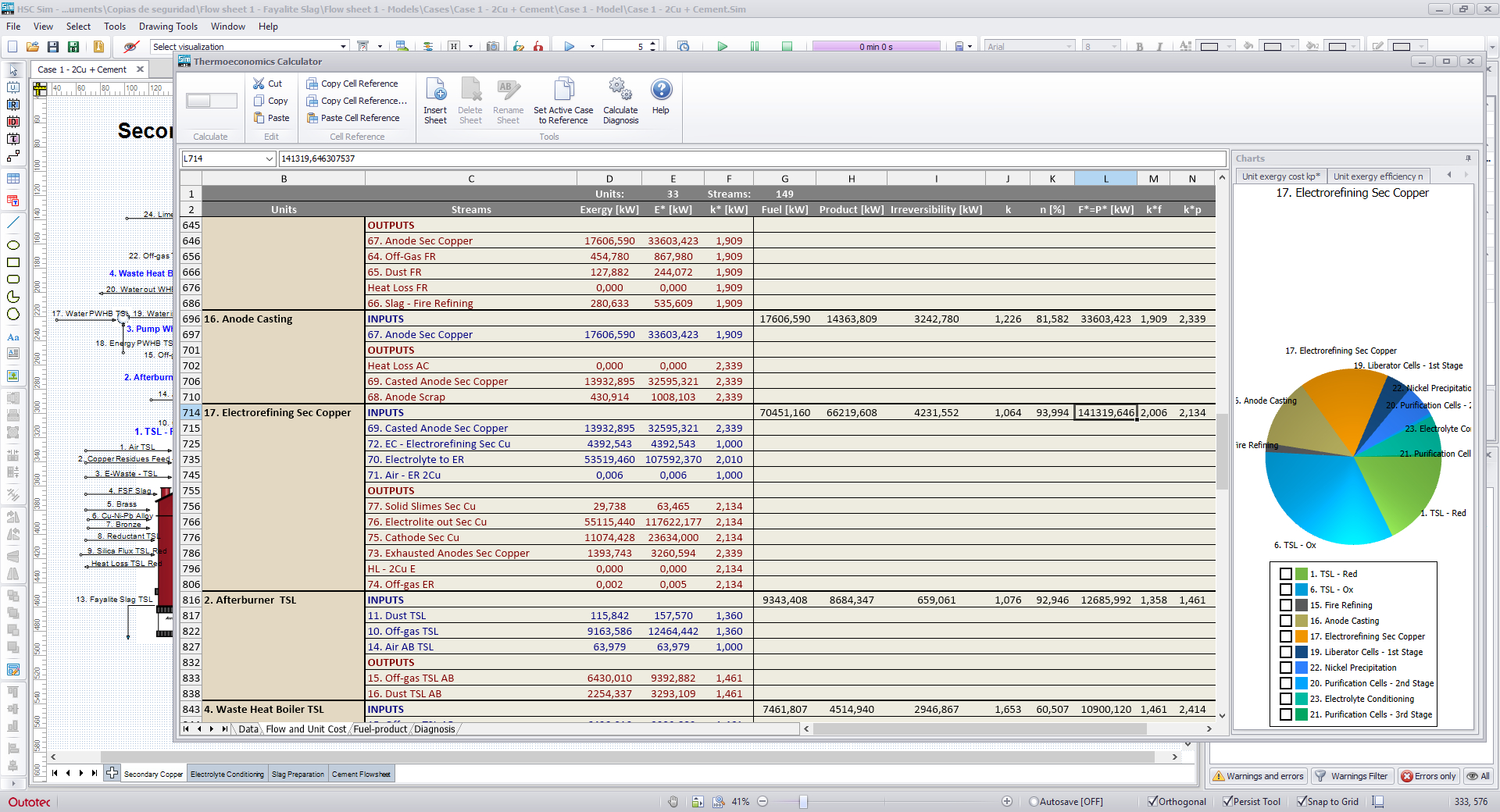Click the Cut scissors icon
The height and width of the screenshot is (812, 1500).
[x=259, y=84]
